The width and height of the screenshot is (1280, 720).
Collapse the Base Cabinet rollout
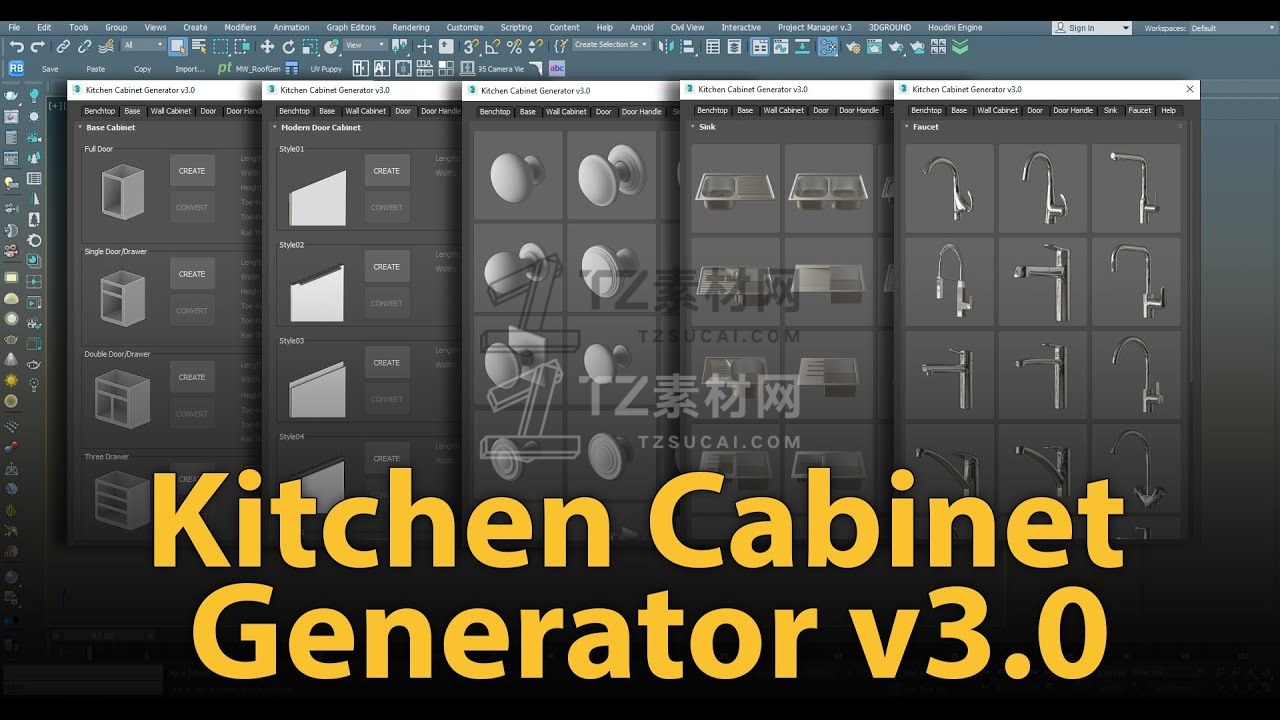click(x=80, y=128)
